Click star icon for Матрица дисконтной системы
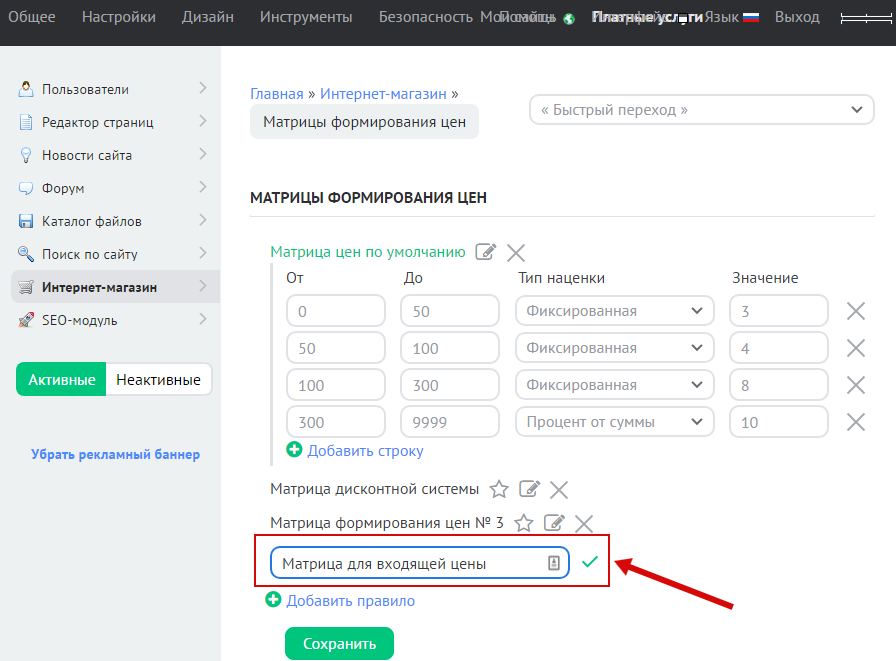This screenshot has height=661, width=896. coord(499,489)
